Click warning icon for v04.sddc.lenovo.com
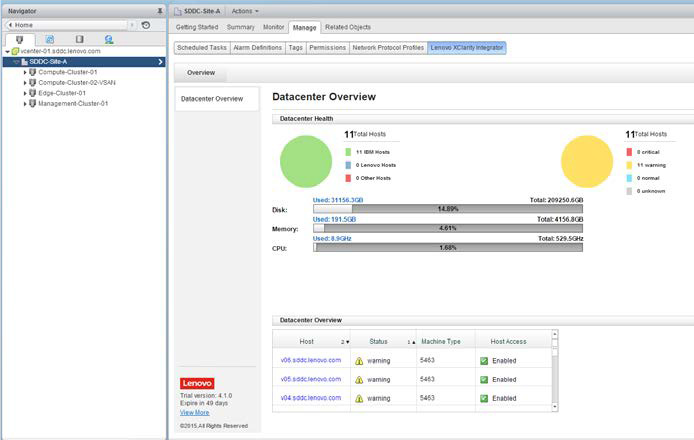The image size is (694, 440). 359,398
